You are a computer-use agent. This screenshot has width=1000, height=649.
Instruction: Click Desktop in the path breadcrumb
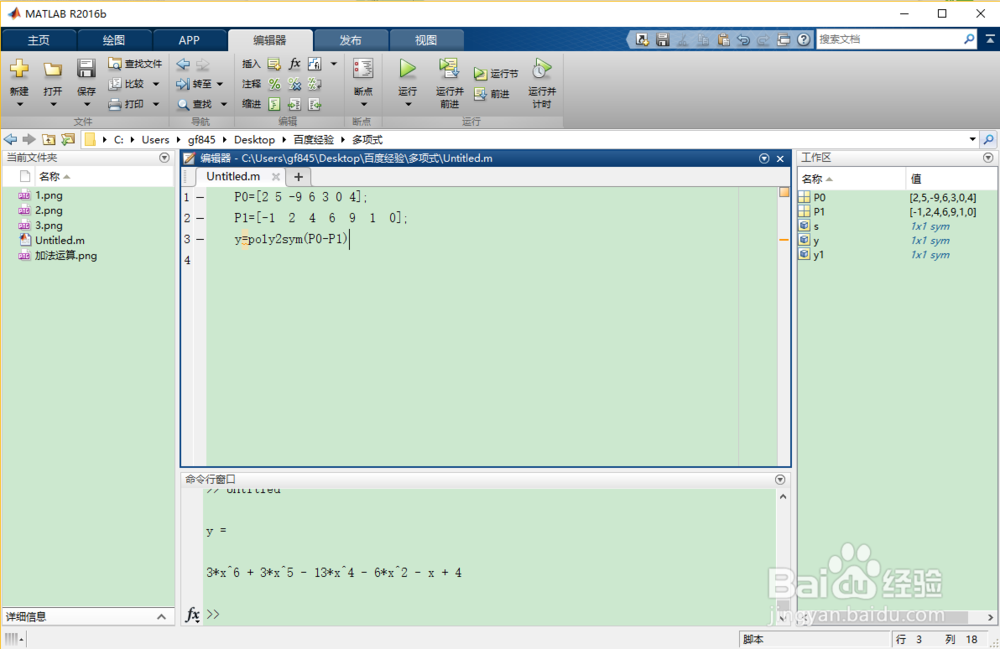pos(254,140)
